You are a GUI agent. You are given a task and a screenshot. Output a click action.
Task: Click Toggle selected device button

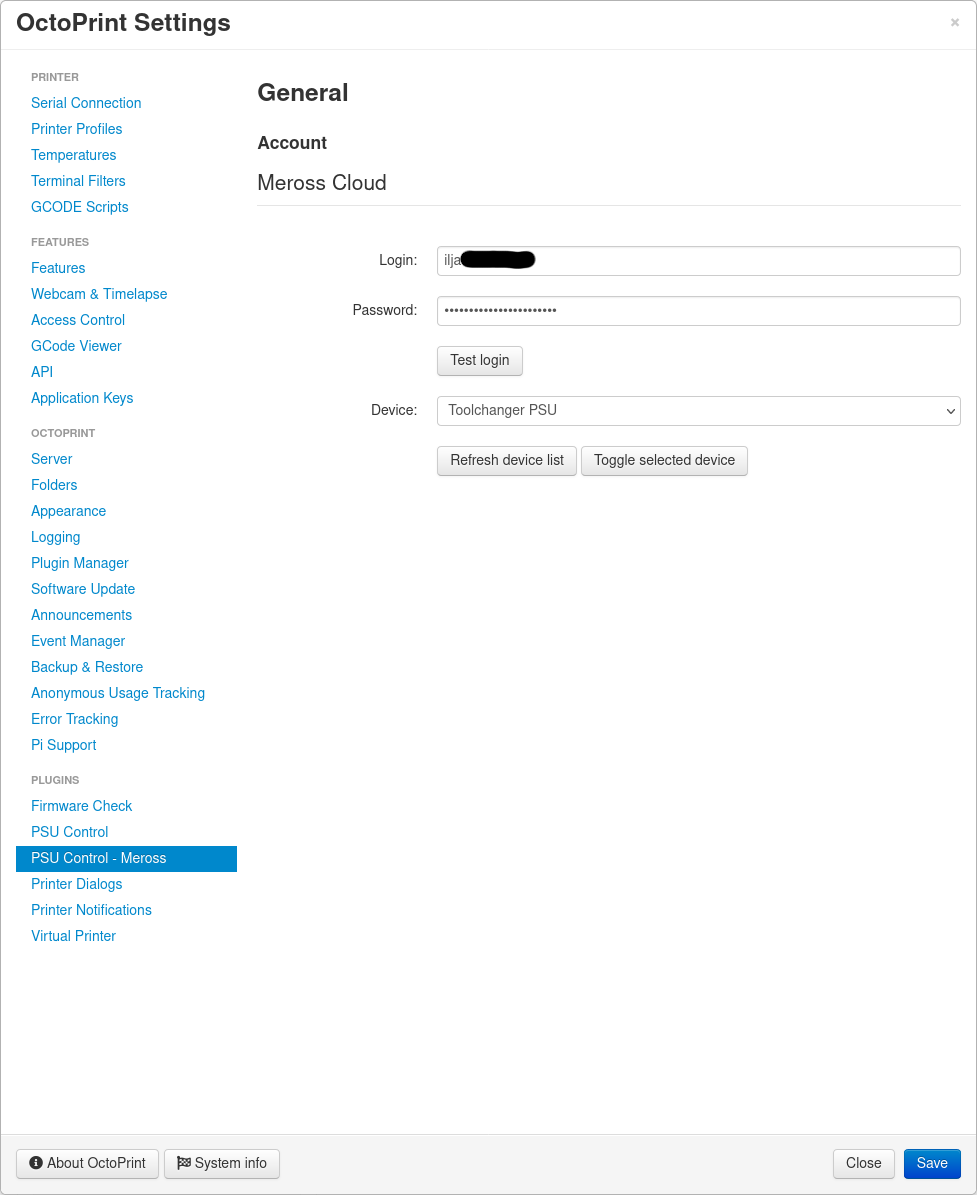tap(664, 460)
